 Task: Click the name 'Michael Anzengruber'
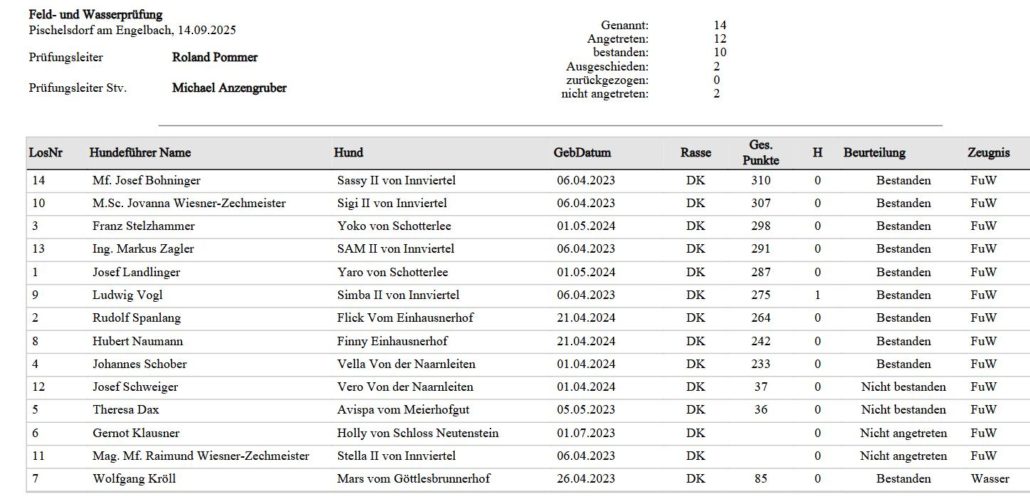[229, 88]
